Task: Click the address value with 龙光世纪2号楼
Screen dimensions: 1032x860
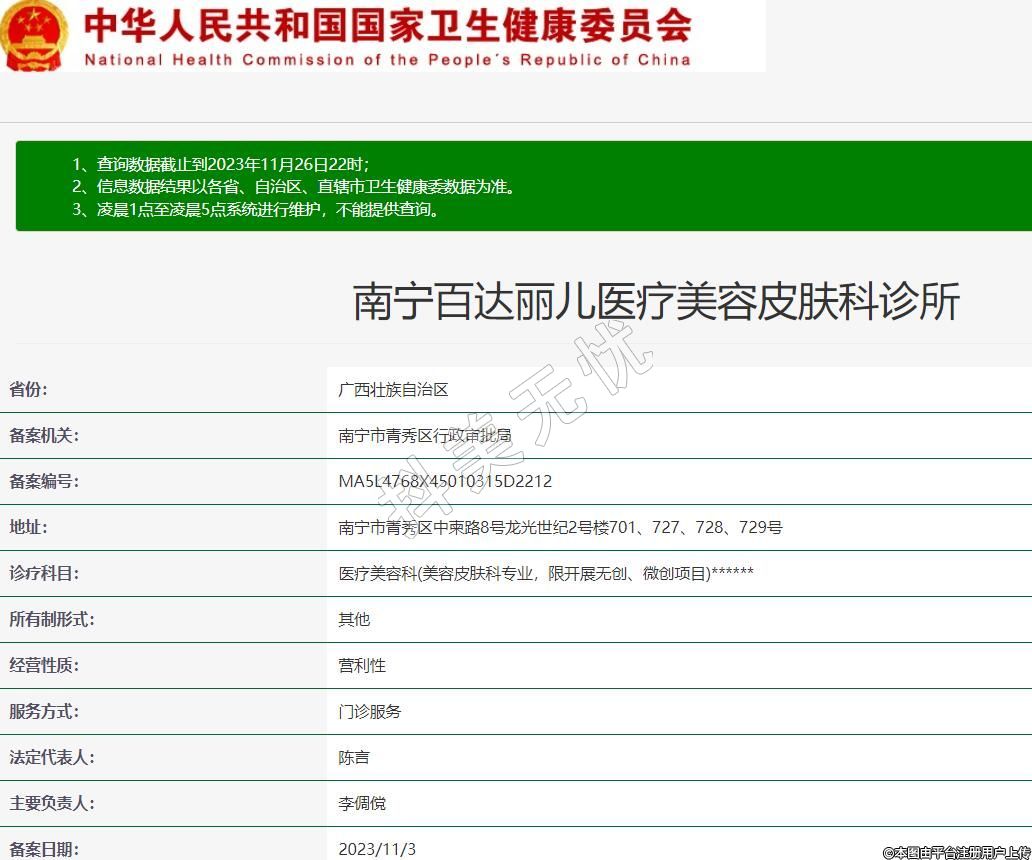Action: pos(560,528)
